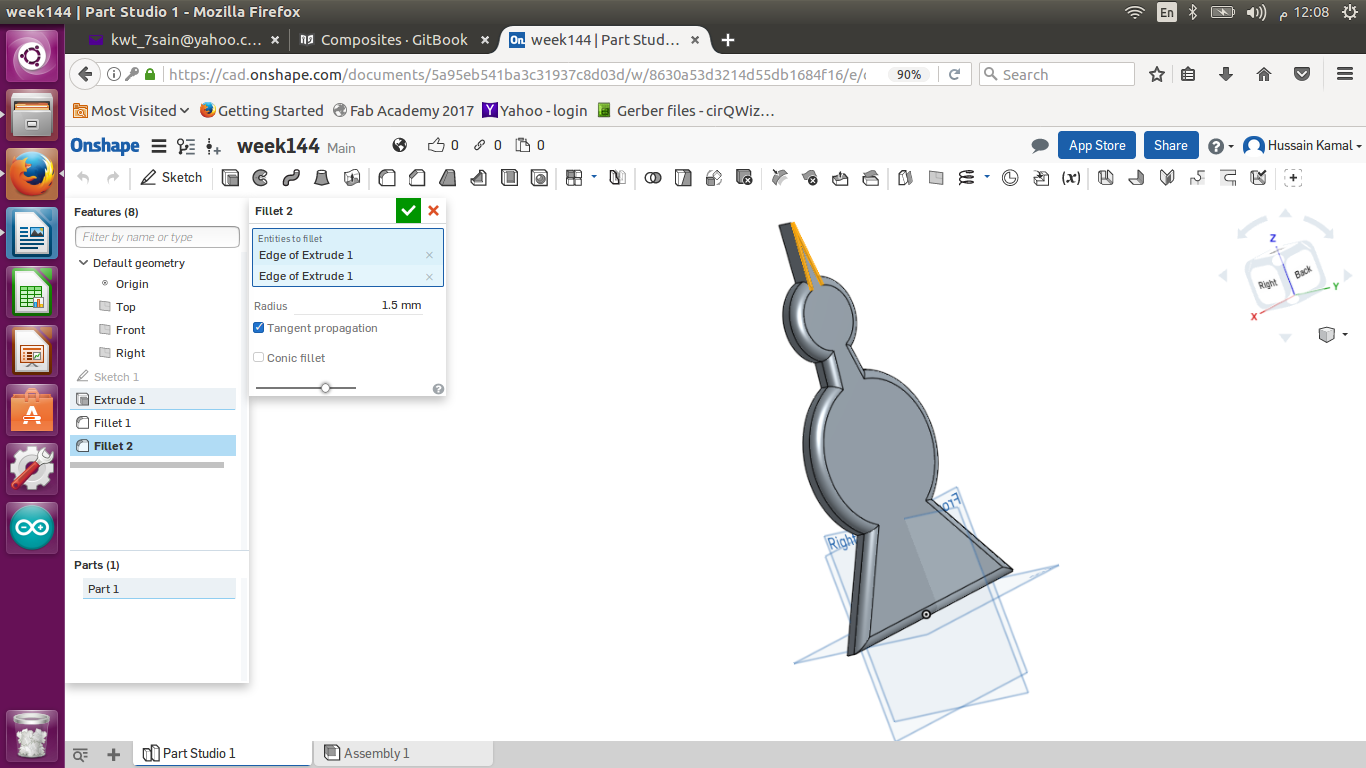Select the Revolve tool
This screenshot has width=1366, height=768.
pos(260,178)
